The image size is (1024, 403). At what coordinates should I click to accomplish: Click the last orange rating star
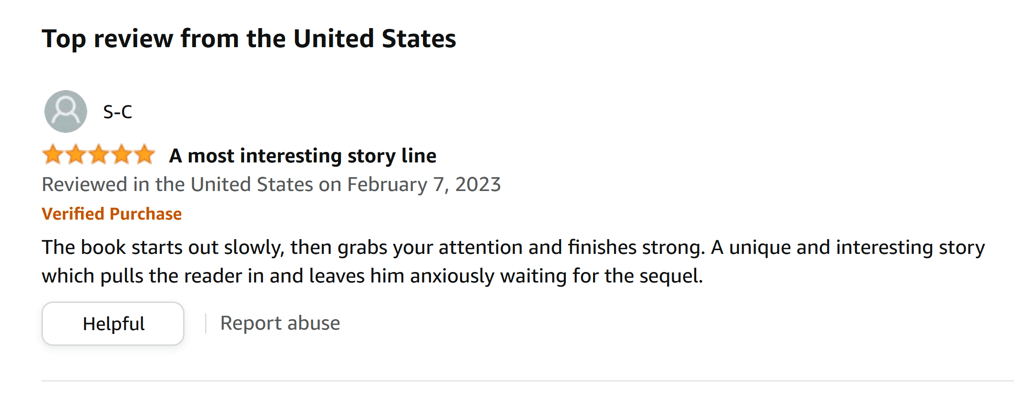pos(144,156)
